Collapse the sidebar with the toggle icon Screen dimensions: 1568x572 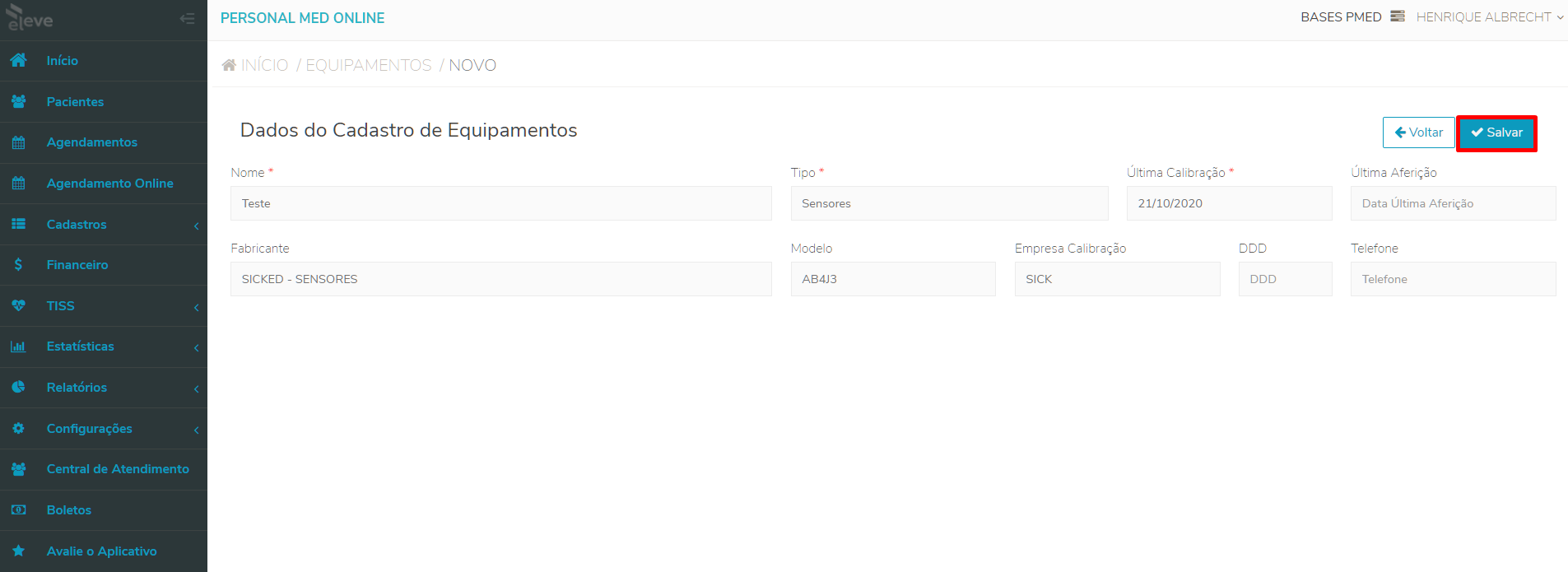pos(187,18)
